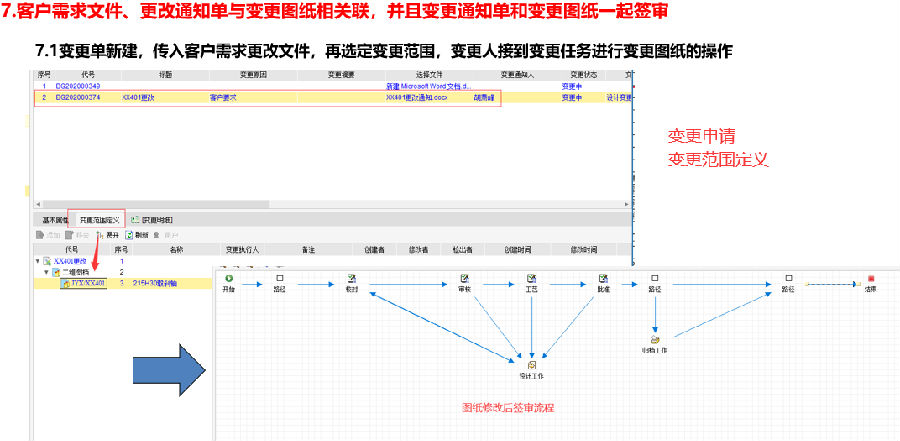900x441 pixels.
Task: Open link 新建 Microsoft Word文档 file
Action: [x=428, y=86]
